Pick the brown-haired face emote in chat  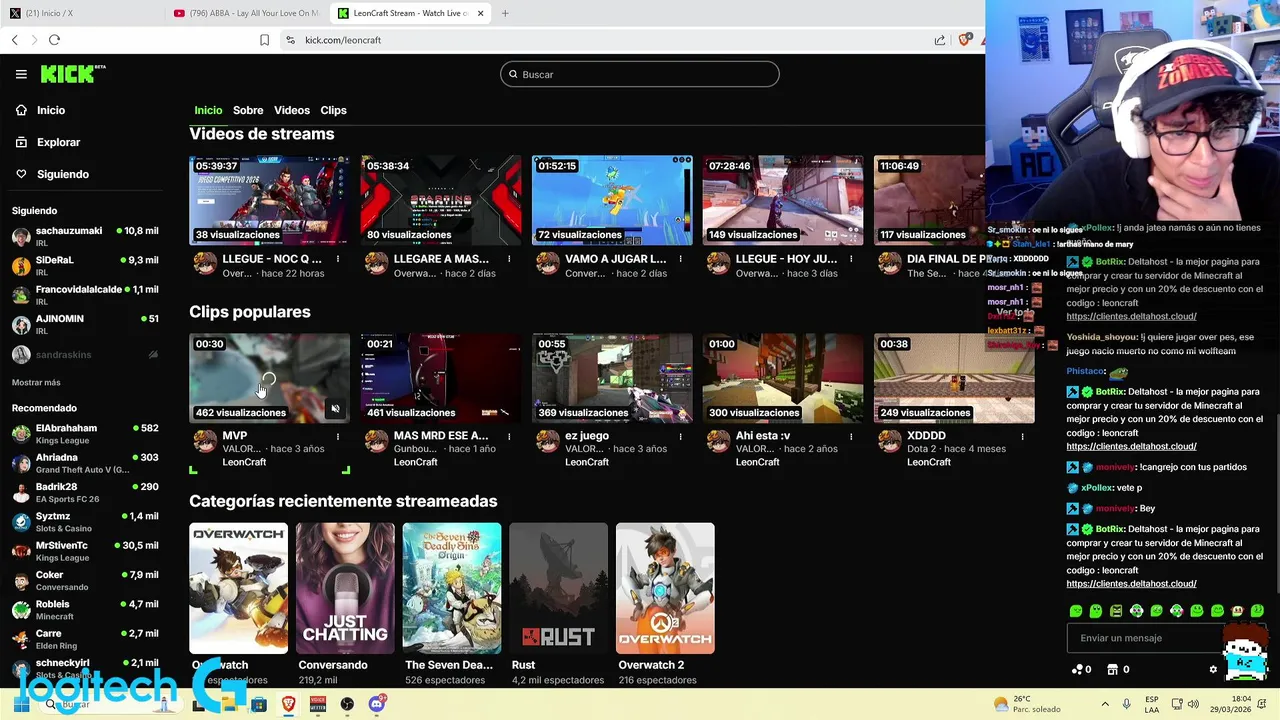(x=1237, y=611)
